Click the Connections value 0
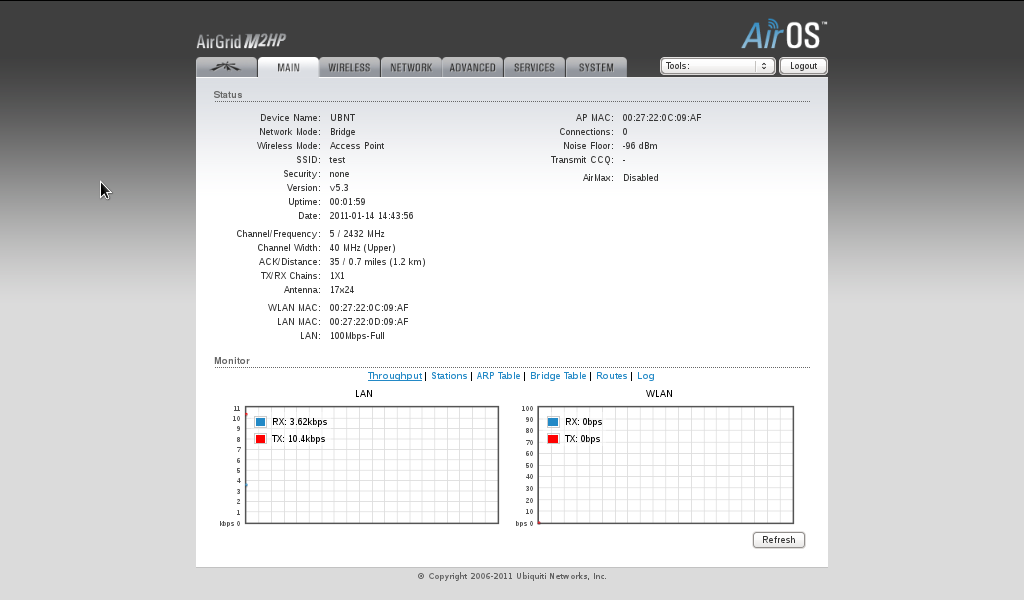 (624, 132)
